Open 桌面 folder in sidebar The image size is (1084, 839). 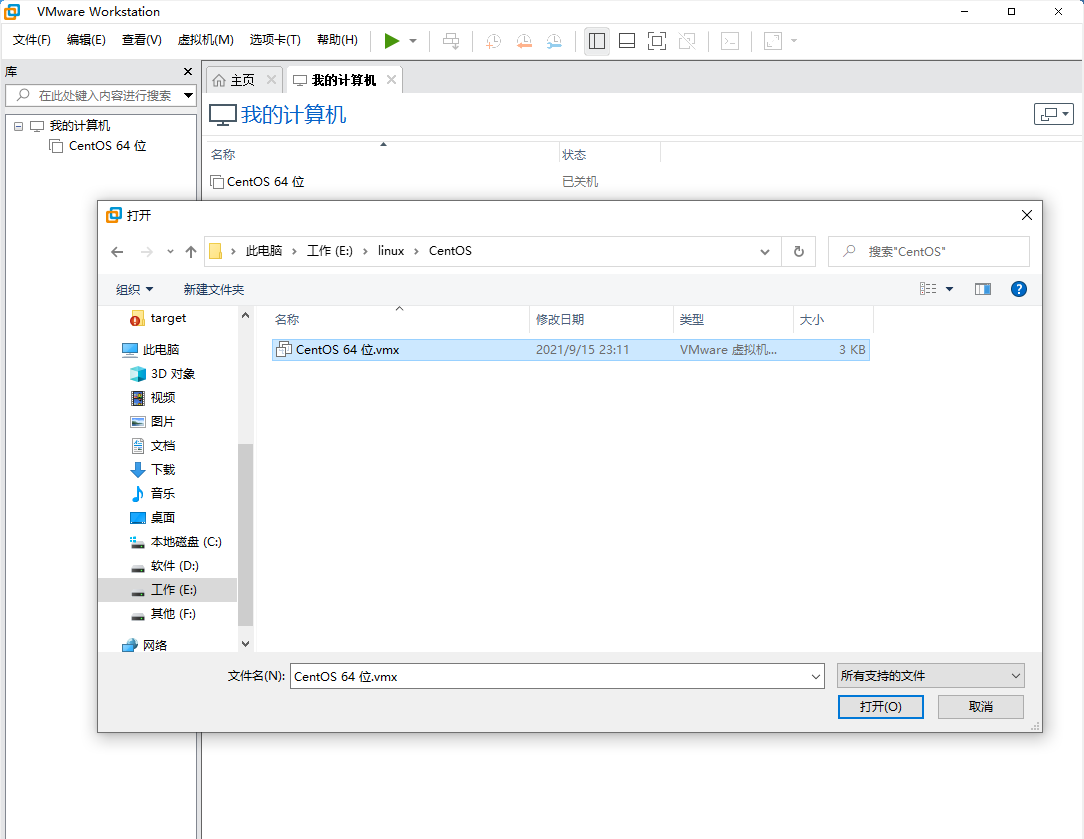click(x=153, y=518)
